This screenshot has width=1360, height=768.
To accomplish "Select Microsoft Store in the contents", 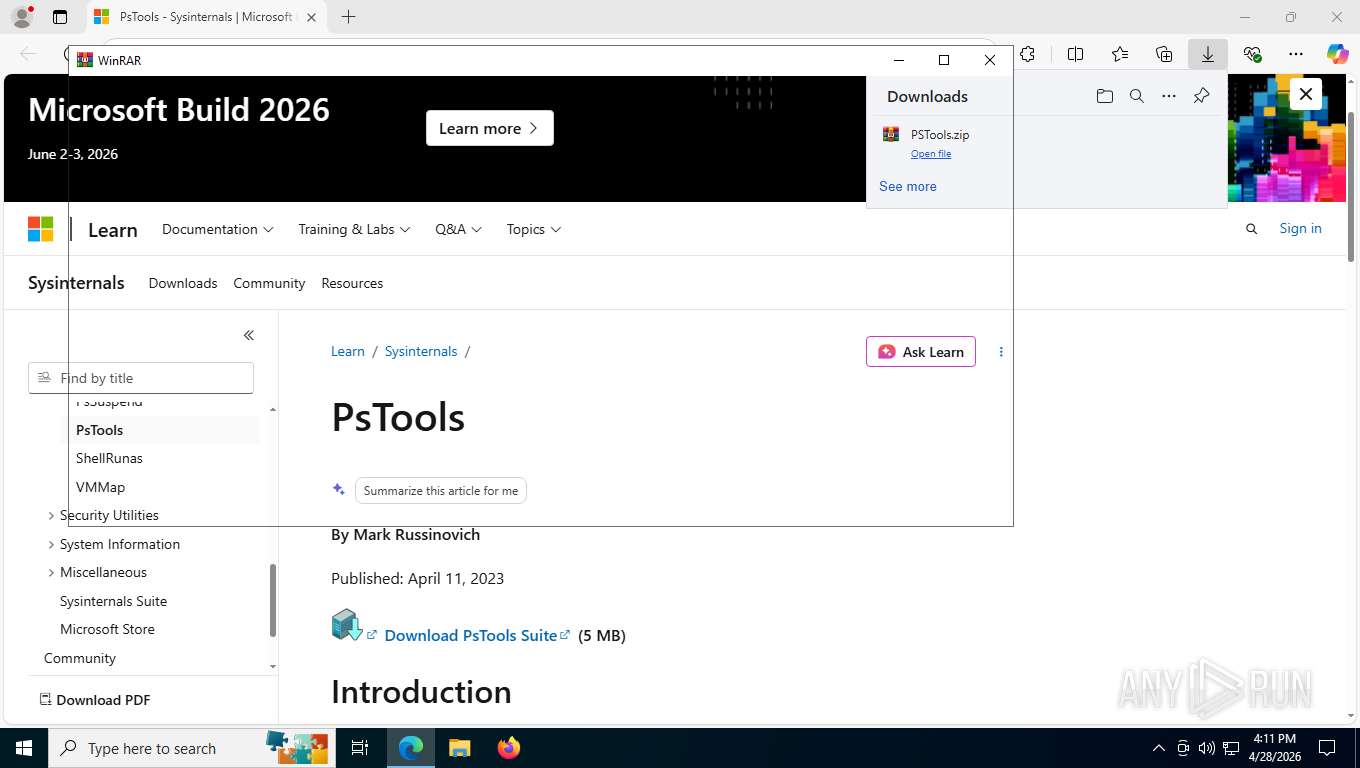I will (x=107, y=629).
